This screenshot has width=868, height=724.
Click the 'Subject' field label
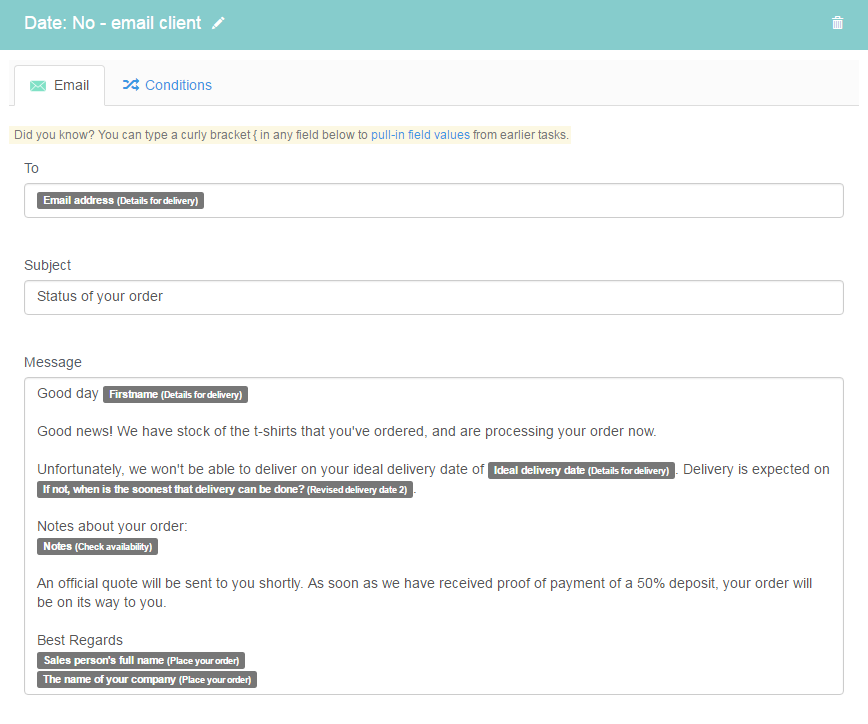tap(47, 265)
